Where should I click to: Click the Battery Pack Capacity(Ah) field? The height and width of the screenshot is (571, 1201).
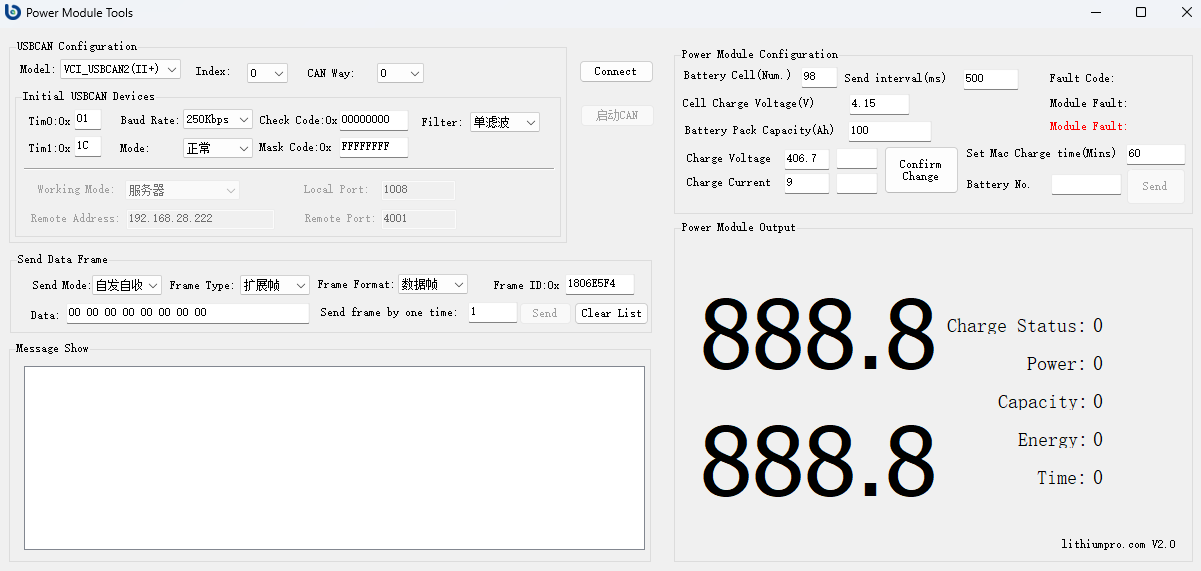pyautogui.click(x=890, y=131)
